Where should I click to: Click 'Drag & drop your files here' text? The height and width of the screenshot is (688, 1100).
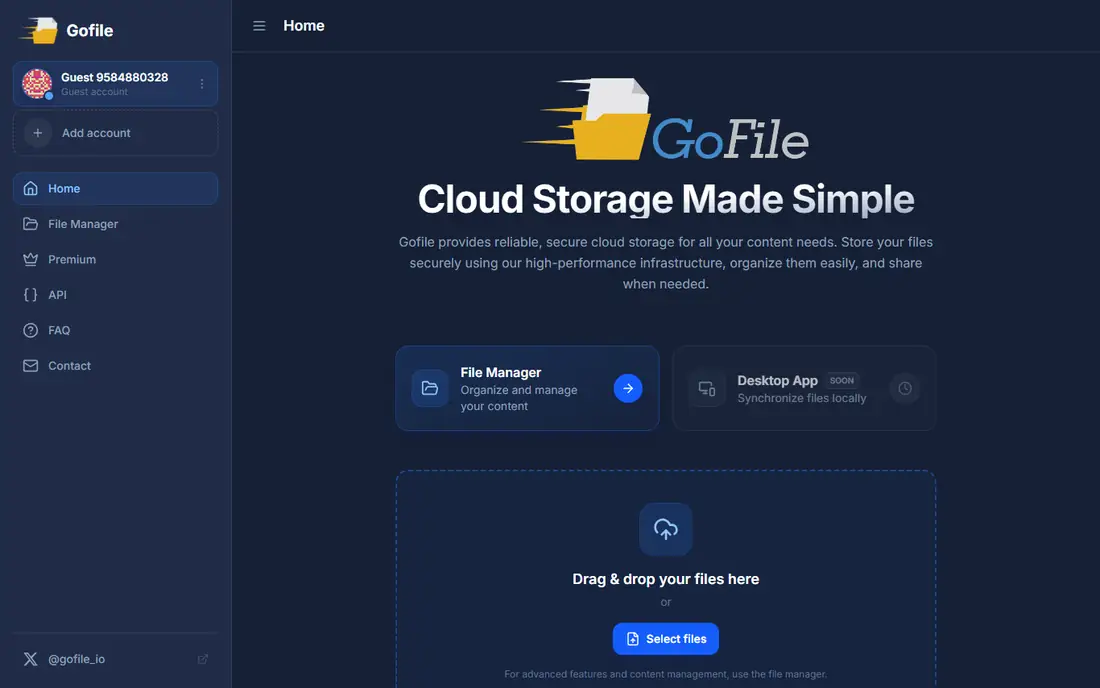click(666, 579)
